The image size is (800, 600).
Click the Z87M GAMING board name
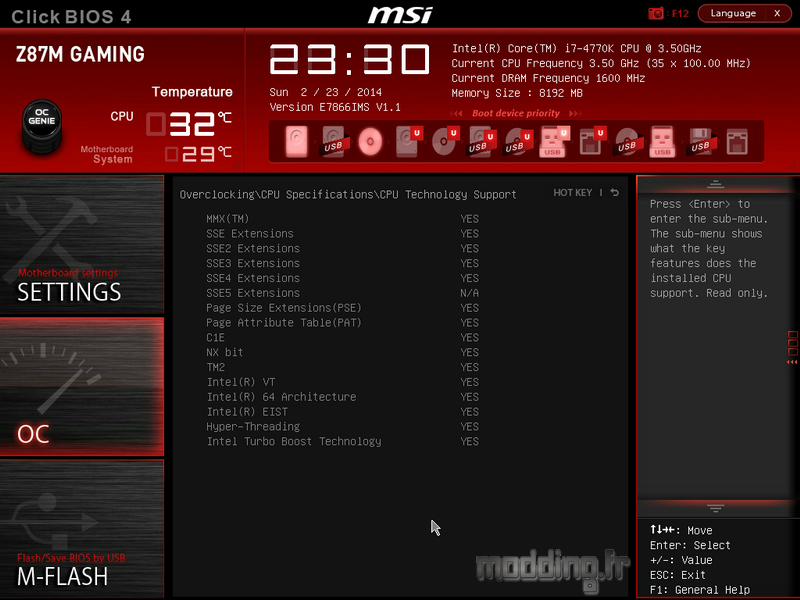80,54
